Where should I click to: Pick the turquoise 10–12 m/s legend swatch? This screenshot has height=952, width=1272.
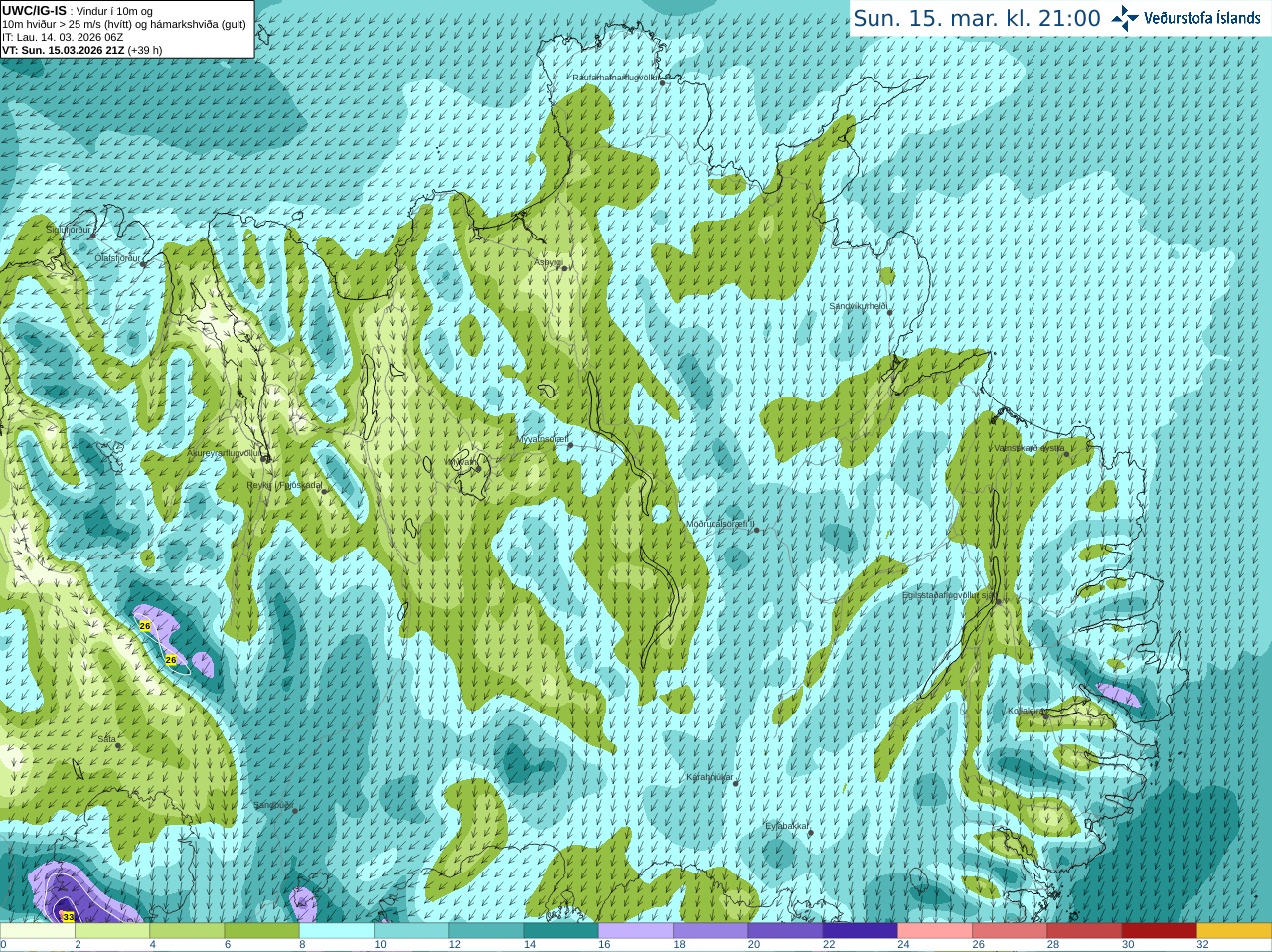click(x=411, y=931)
